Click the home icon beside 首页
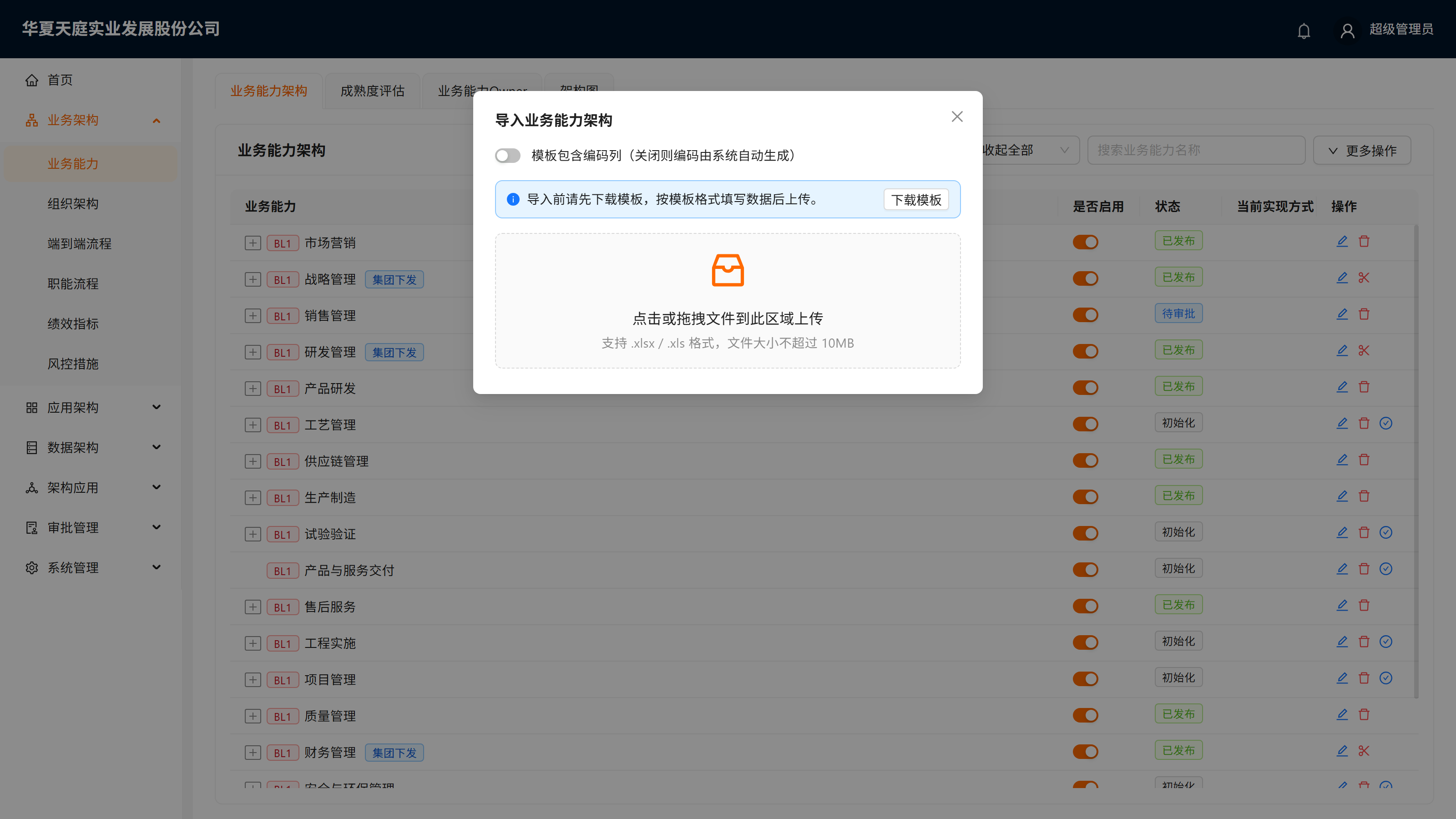Screen dimensions: 1456x819 coord(32,80)
